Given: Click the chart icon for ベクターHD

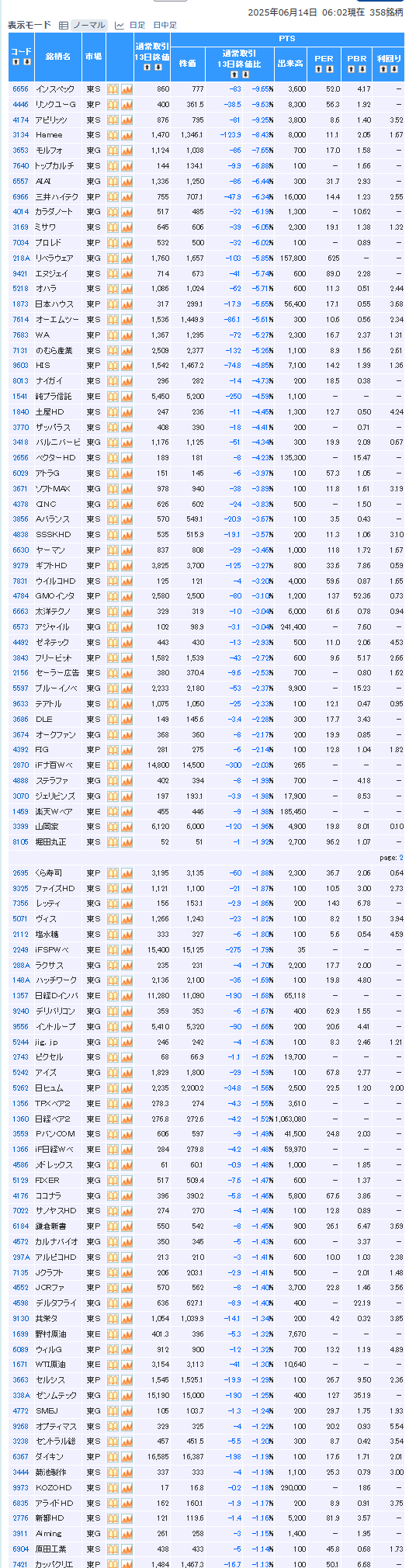Looking at the screenshot, I should (127, 458).
